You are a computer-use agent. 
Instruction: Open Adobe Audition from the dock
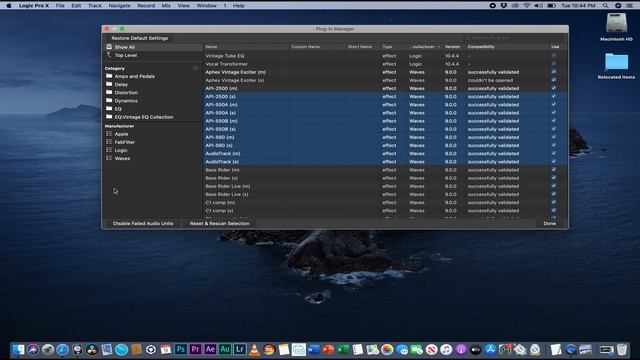[x=224, y=349]
